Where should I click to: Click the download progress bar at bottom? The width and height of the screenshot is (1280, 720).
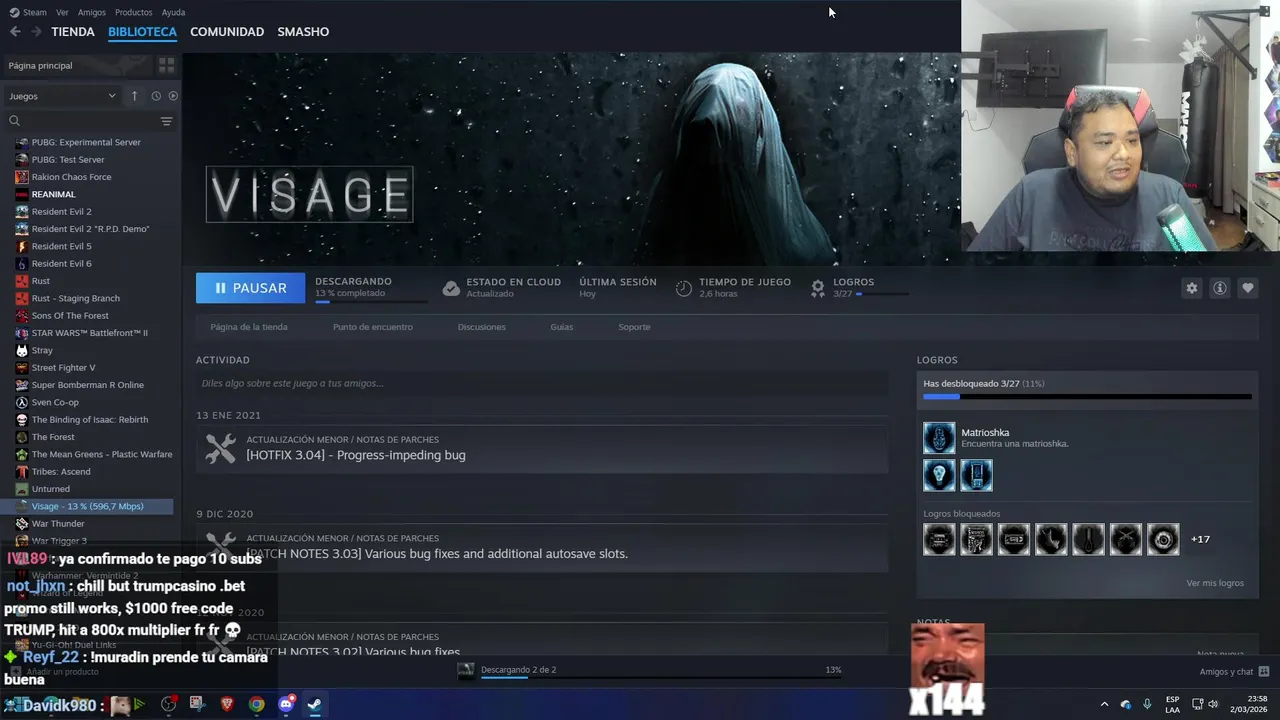(661, 678)
